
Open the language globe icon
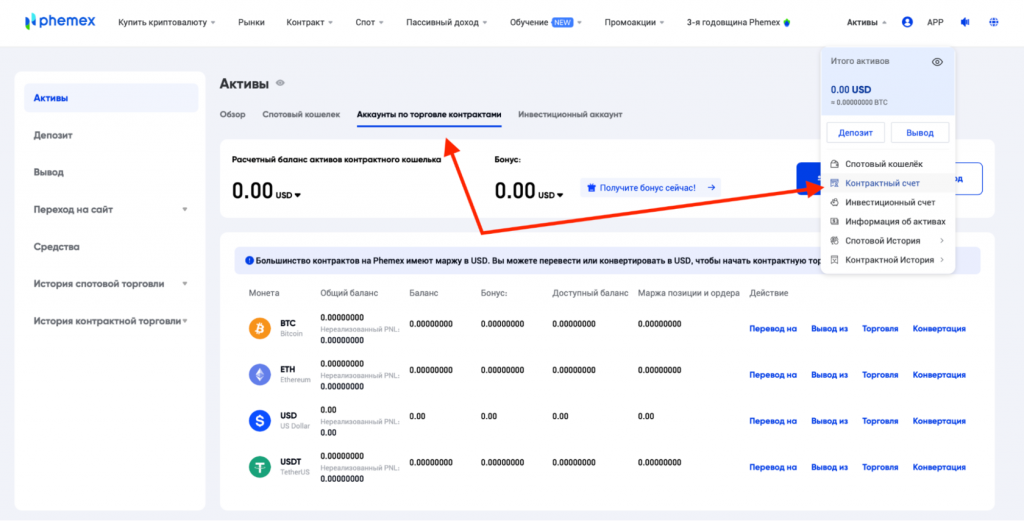(x=992, y=21)
